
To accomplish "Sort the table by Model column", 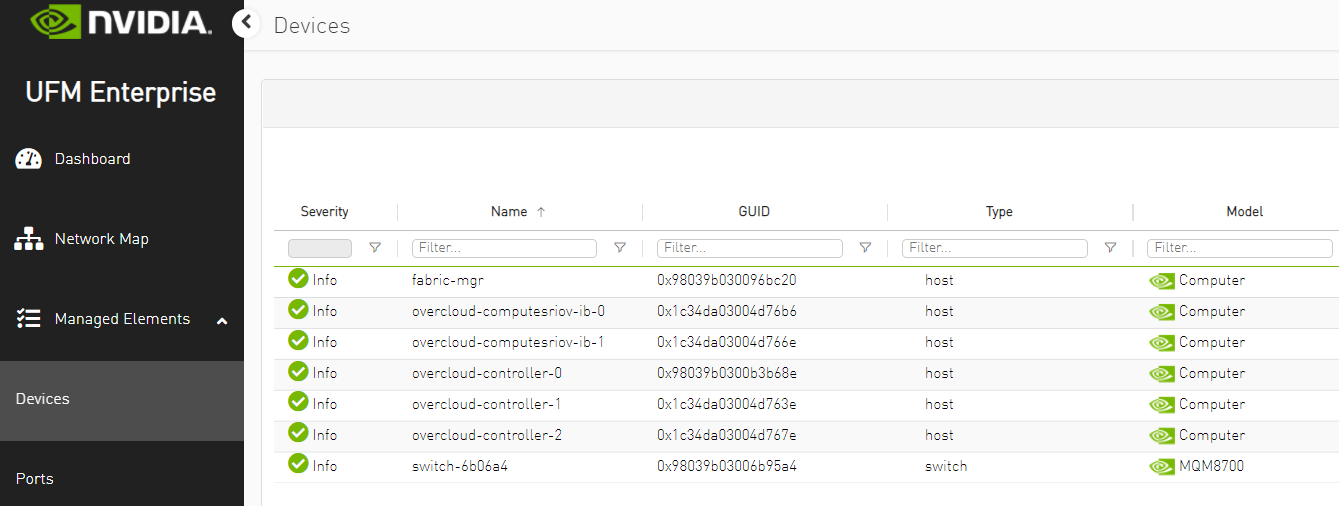I will (x=1244, y=212).
